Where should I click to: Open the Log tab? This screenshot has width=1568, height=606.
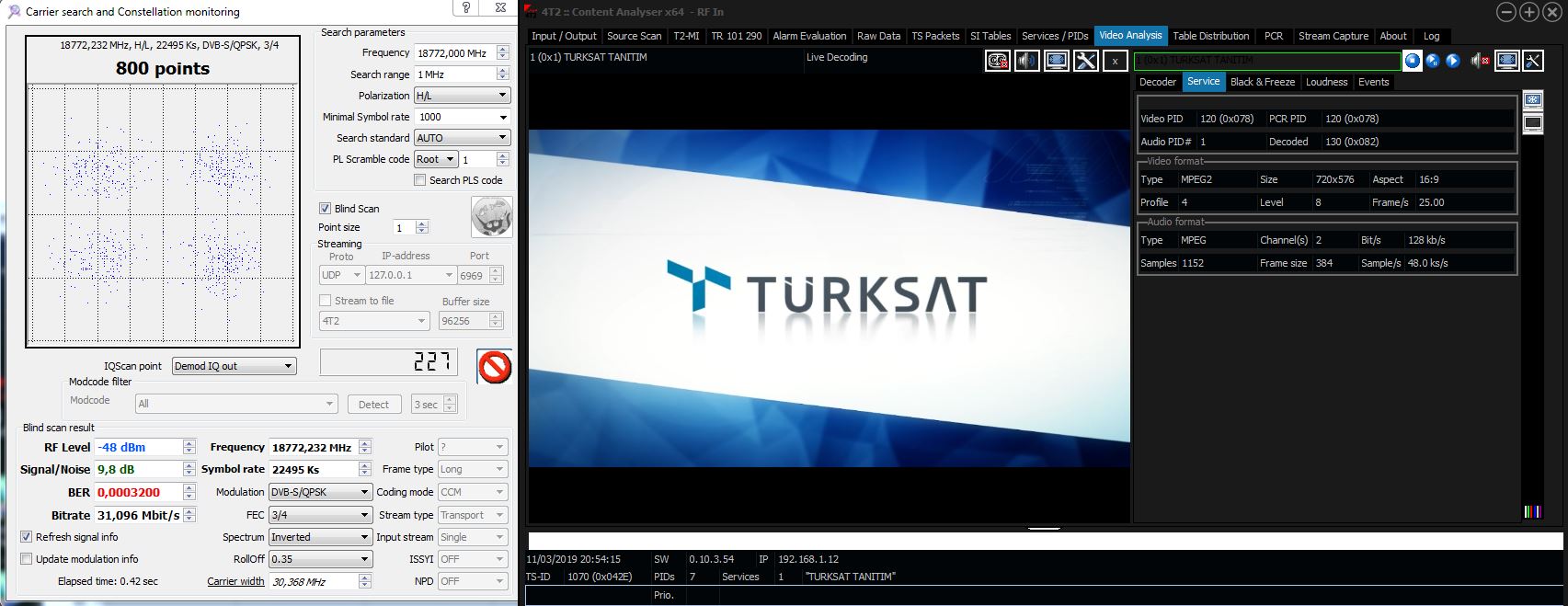pos(1431,36)
